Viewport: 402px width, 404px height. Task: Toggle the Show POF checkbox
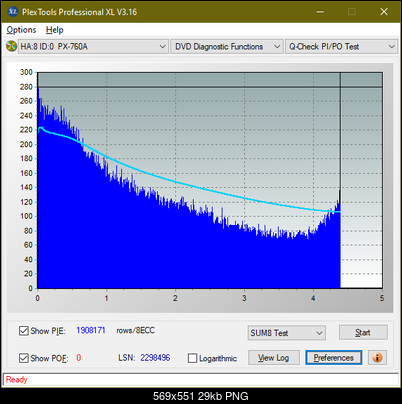click(x=24, y=358)
